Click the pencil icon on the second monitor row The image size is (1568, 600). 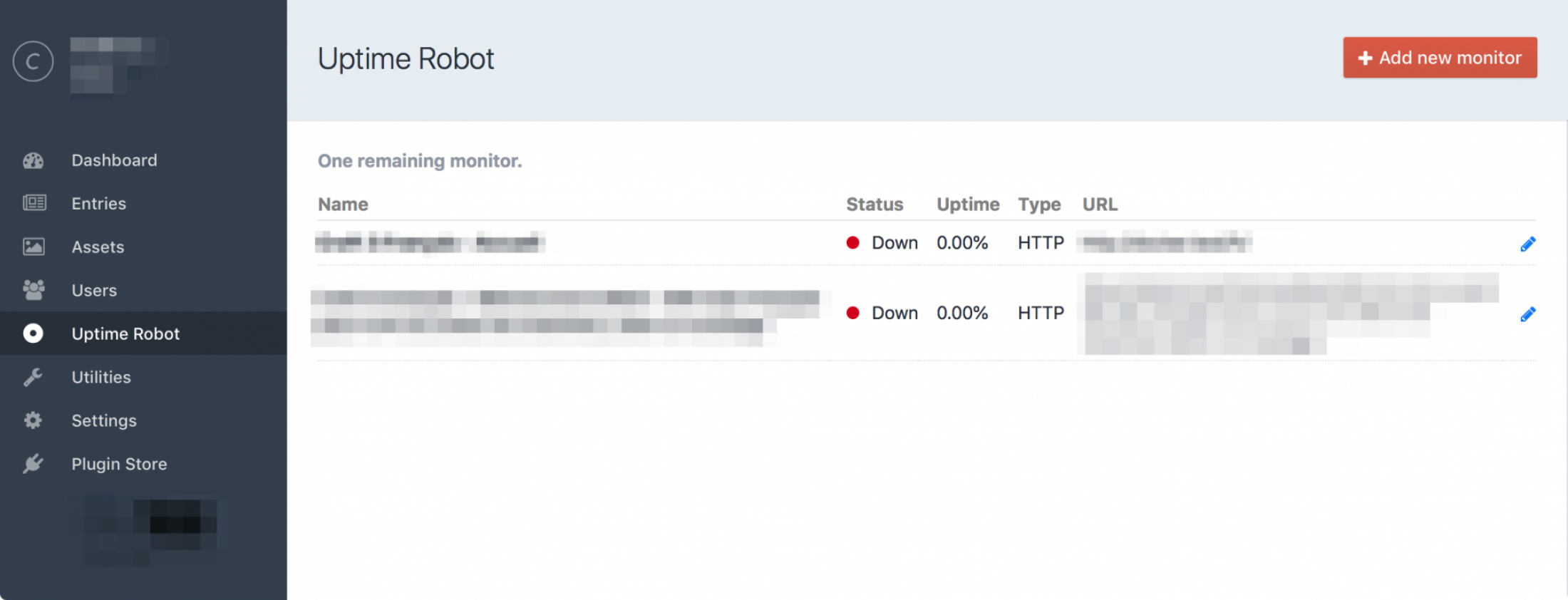click(1528, 314)
